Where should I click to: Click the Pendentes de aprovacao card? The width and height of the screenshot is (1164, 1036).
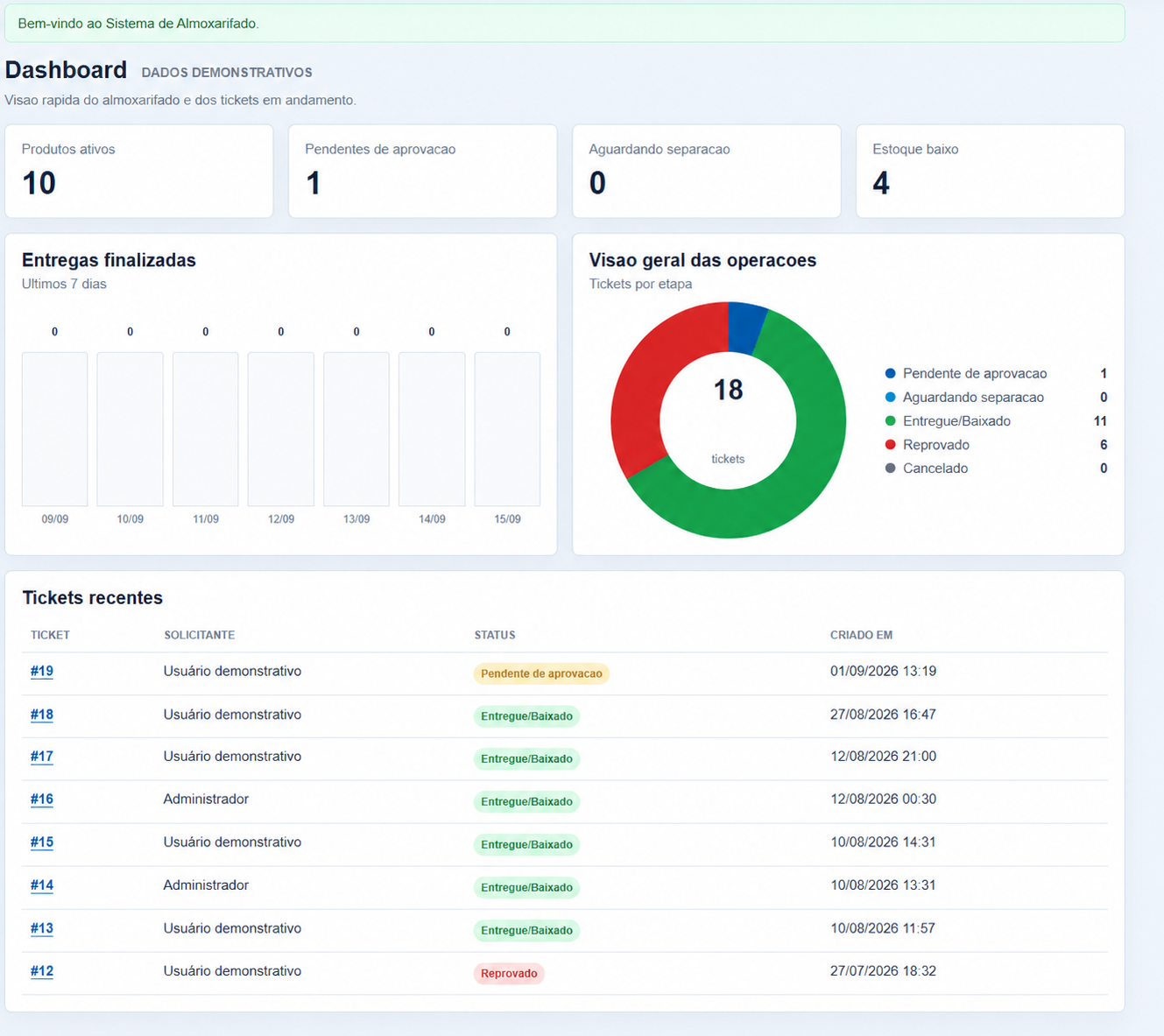point(423,171)
